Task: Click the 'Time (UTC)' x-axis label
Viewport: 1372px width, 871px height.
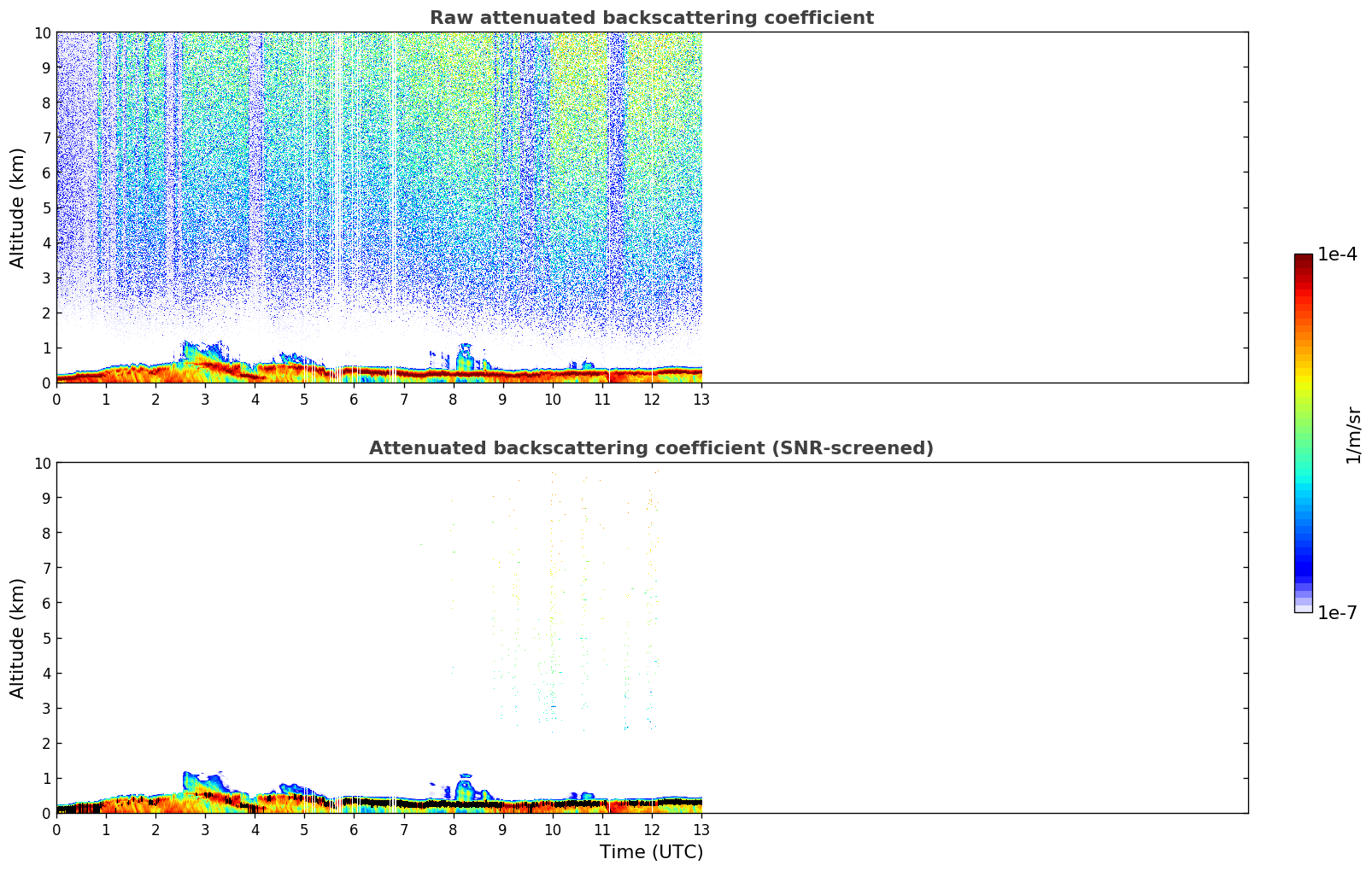Action: point(651,851)
